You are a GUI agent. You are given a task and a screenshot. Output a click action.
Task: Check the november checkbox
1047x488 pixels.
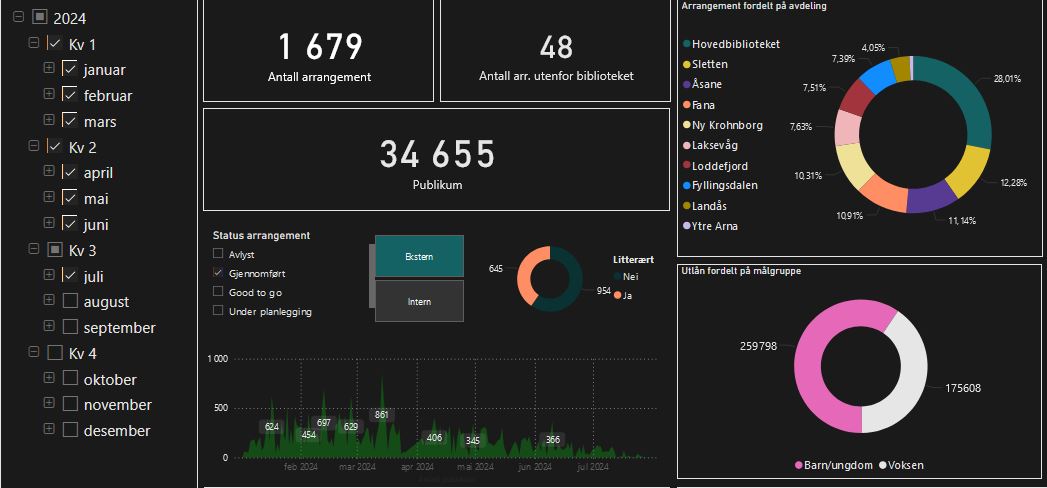[70, 404]
